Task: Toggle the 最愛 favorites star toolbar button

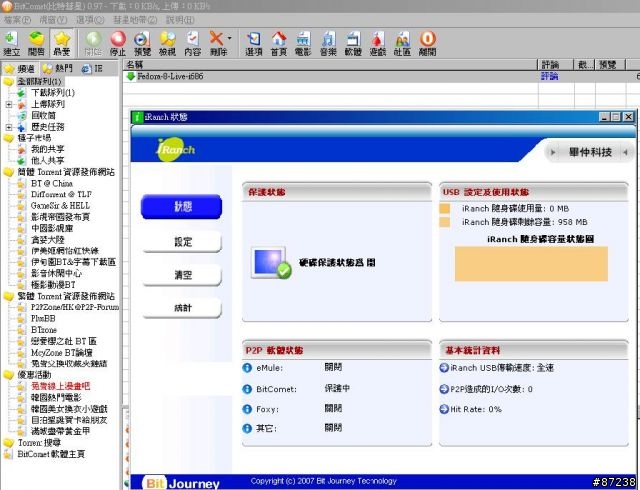Action: pos(62,43)
